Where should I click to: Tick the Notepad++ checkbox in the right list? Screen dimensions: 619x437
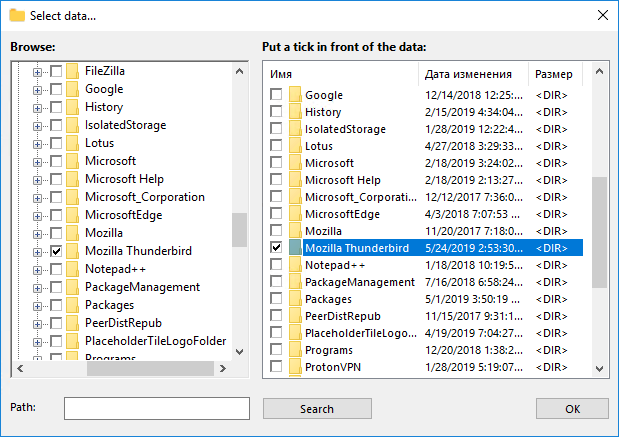tap(276, 264)
